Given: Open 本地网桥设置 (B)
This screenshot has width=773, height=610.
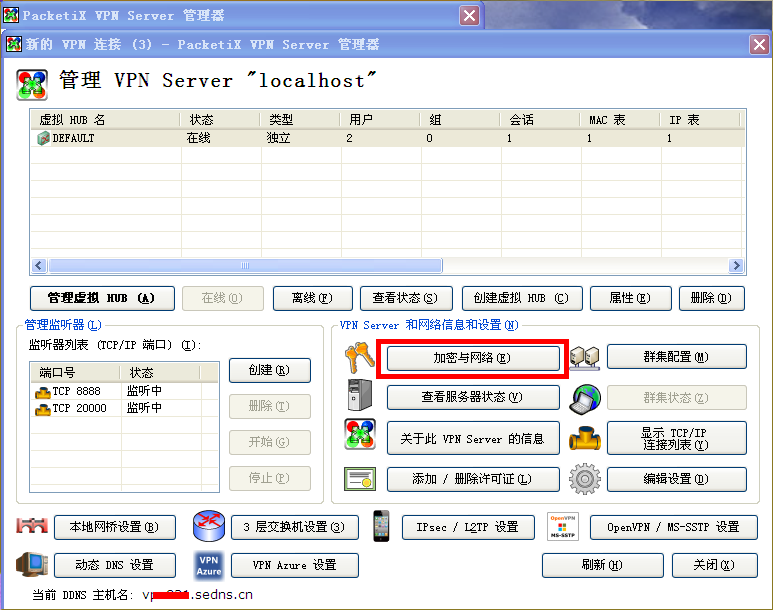Looking at the screenshot, I should click(115, 528).
